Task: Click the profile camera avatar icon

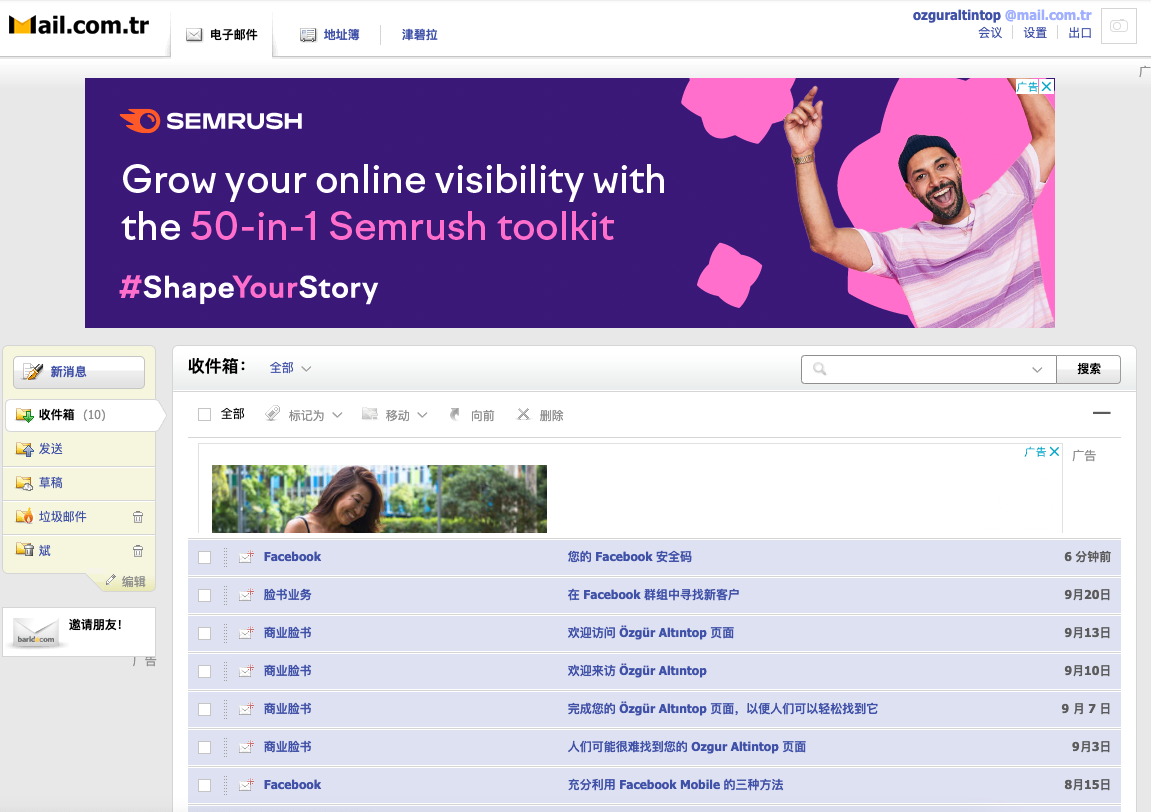Action: coord(1118,26)
